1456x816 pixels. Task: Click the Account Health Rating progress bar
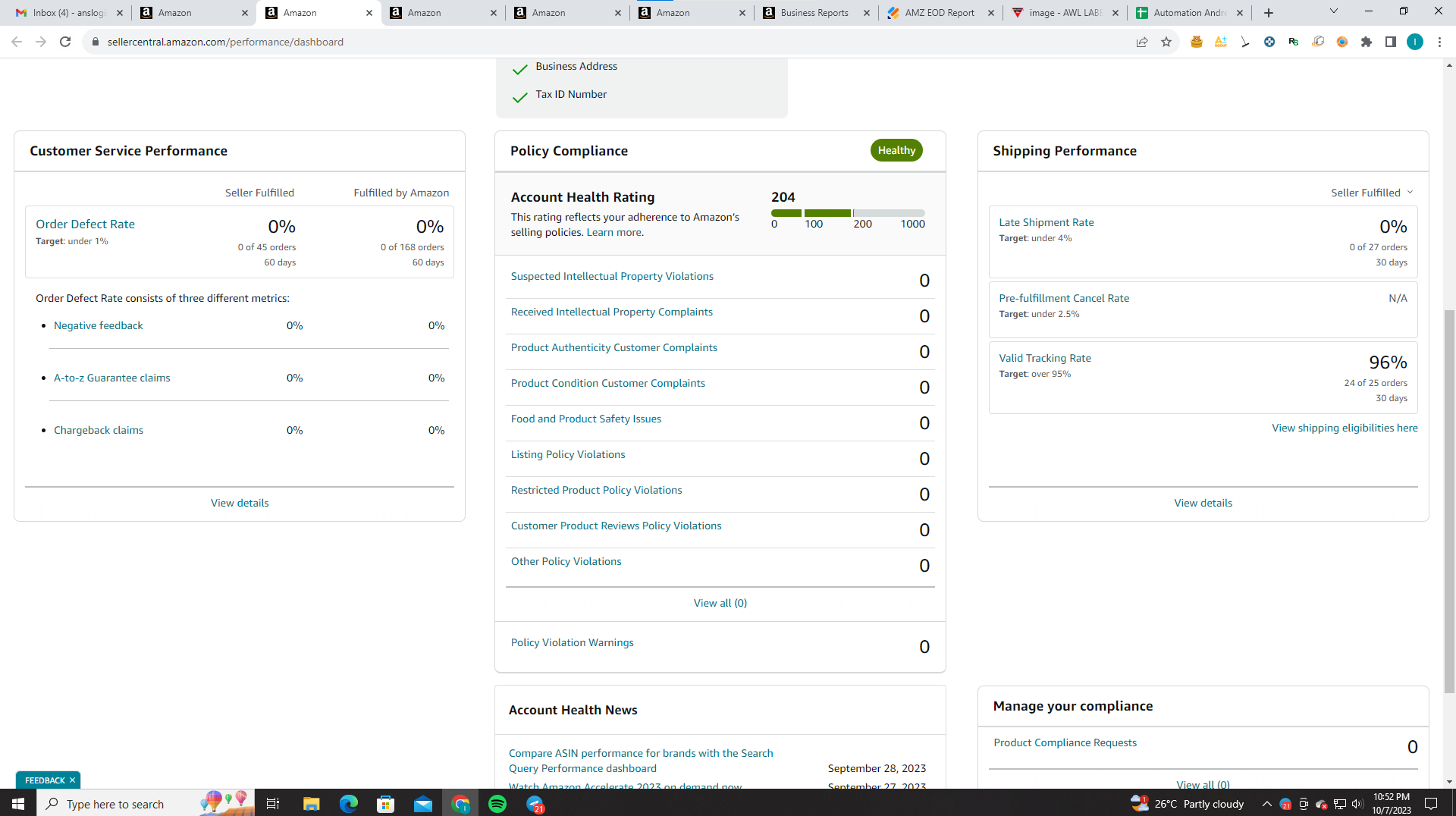click(x=848, y=213)
